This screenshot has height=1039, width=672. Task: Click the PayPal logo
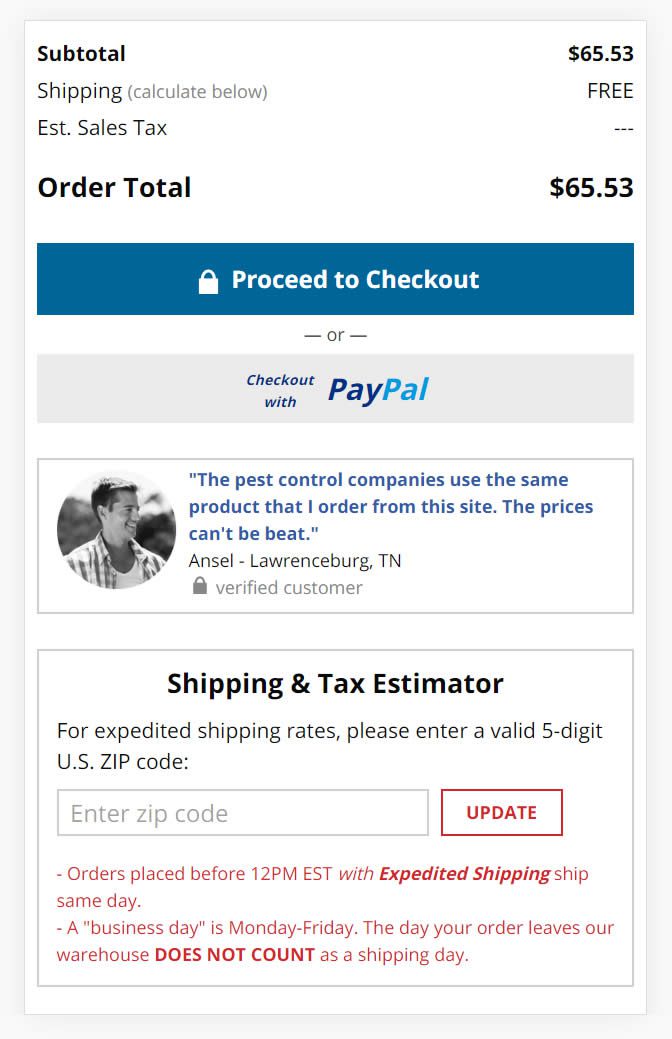pyautogui.click(x=378, y=390)
